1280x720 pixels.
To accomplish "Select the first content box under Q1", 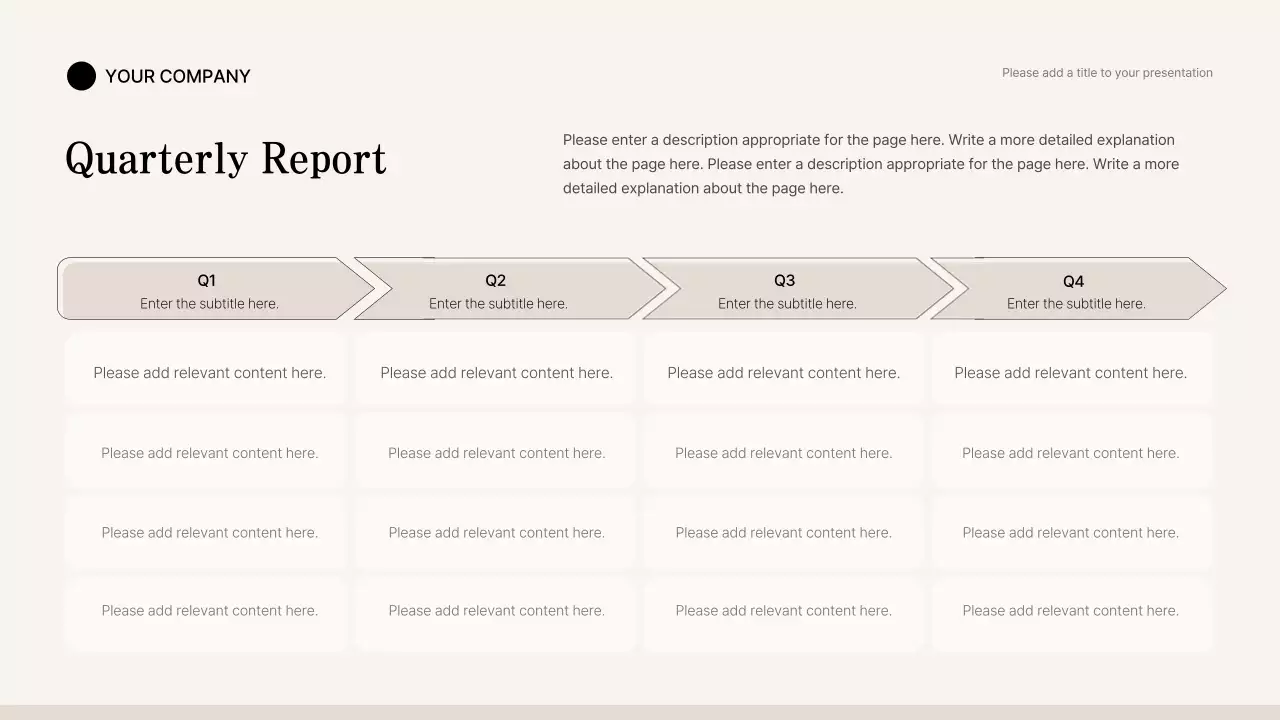I will click(209, 372).
